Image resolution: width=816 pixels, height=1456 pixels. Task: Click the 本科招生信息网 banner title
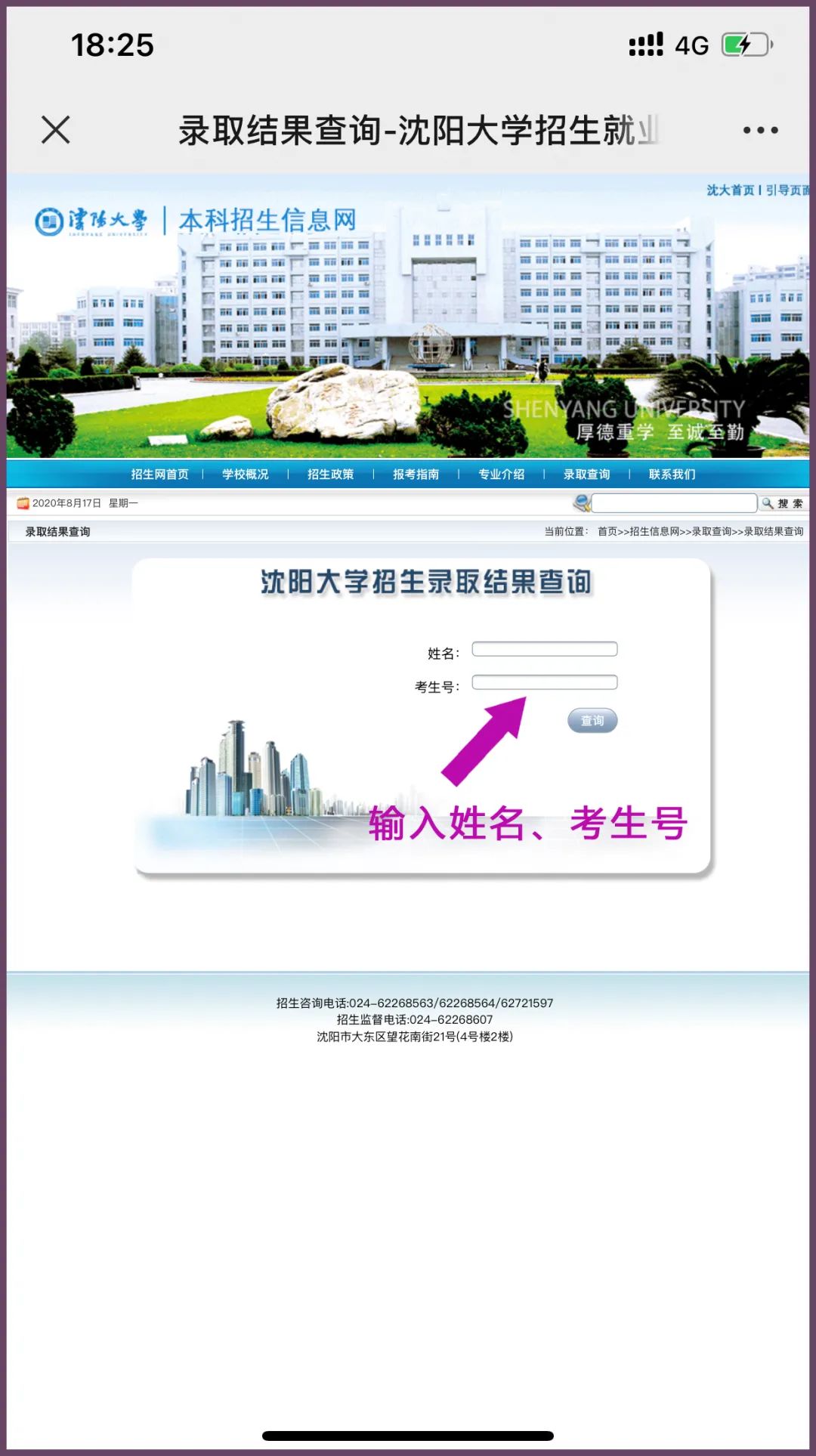(267, 221)
